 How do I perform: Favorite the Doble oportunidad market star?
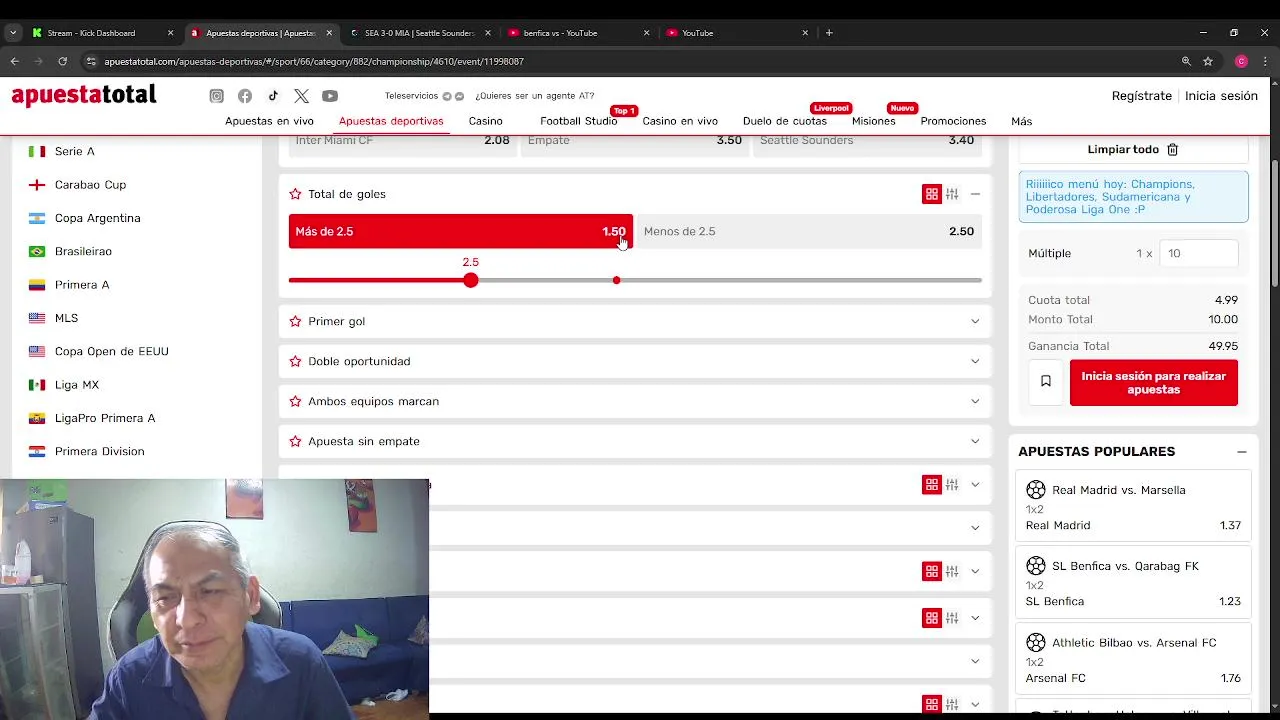pos(295,361)
